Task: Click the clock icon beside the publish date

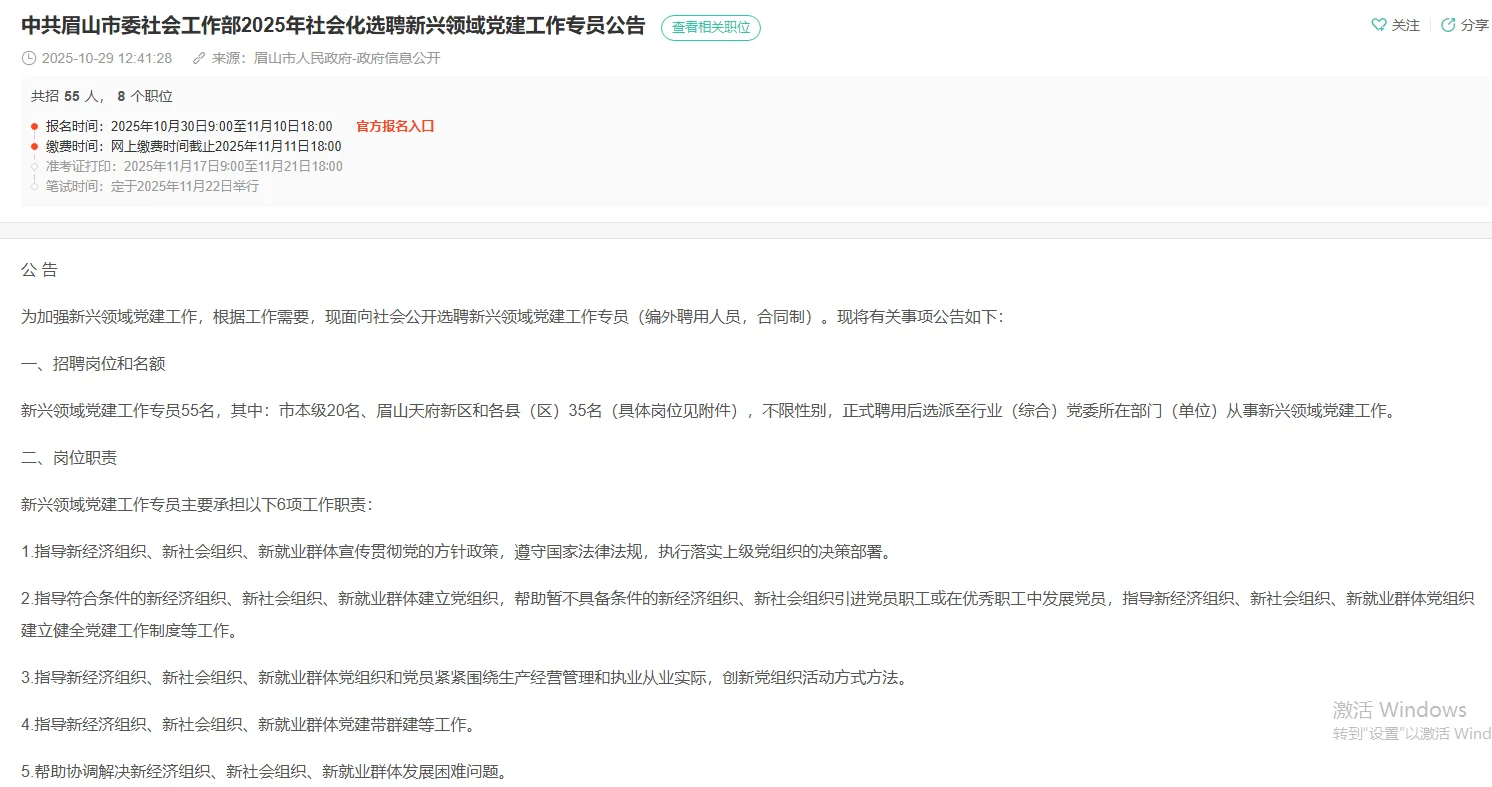Action: tap(28, 58)
